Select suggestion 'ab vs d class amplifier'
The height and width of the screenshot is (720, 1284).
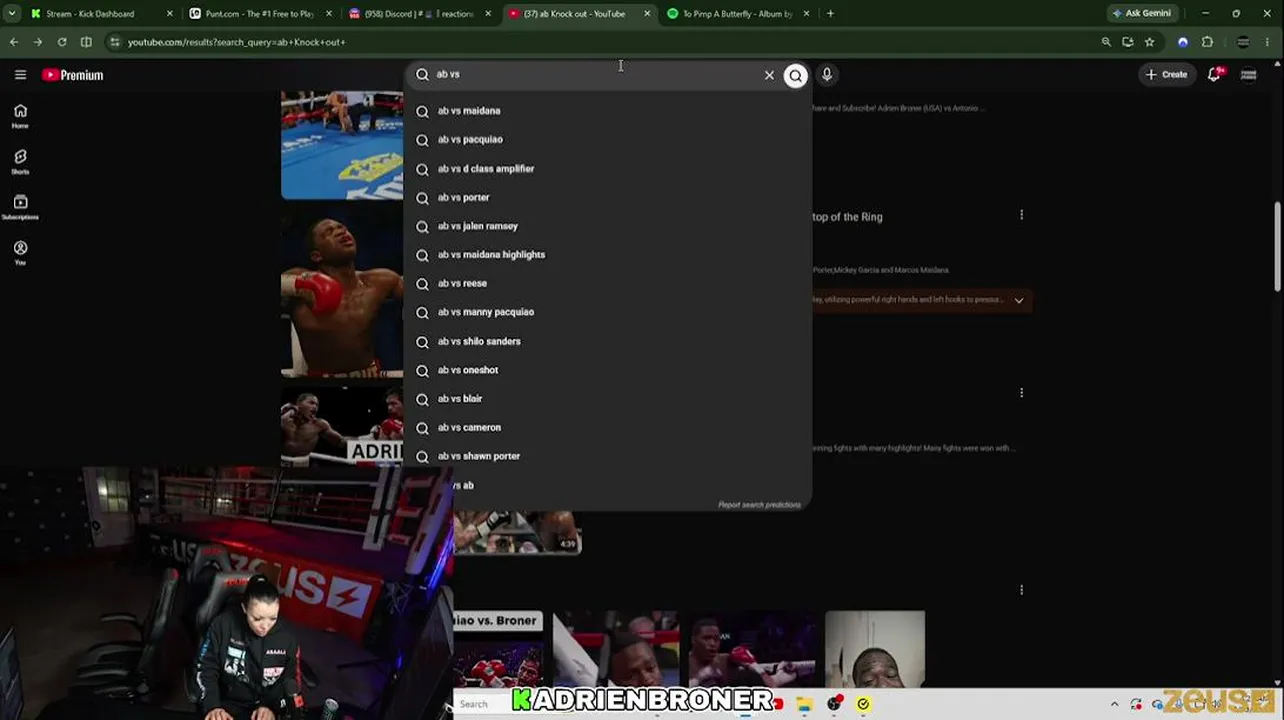click(608, 169)
